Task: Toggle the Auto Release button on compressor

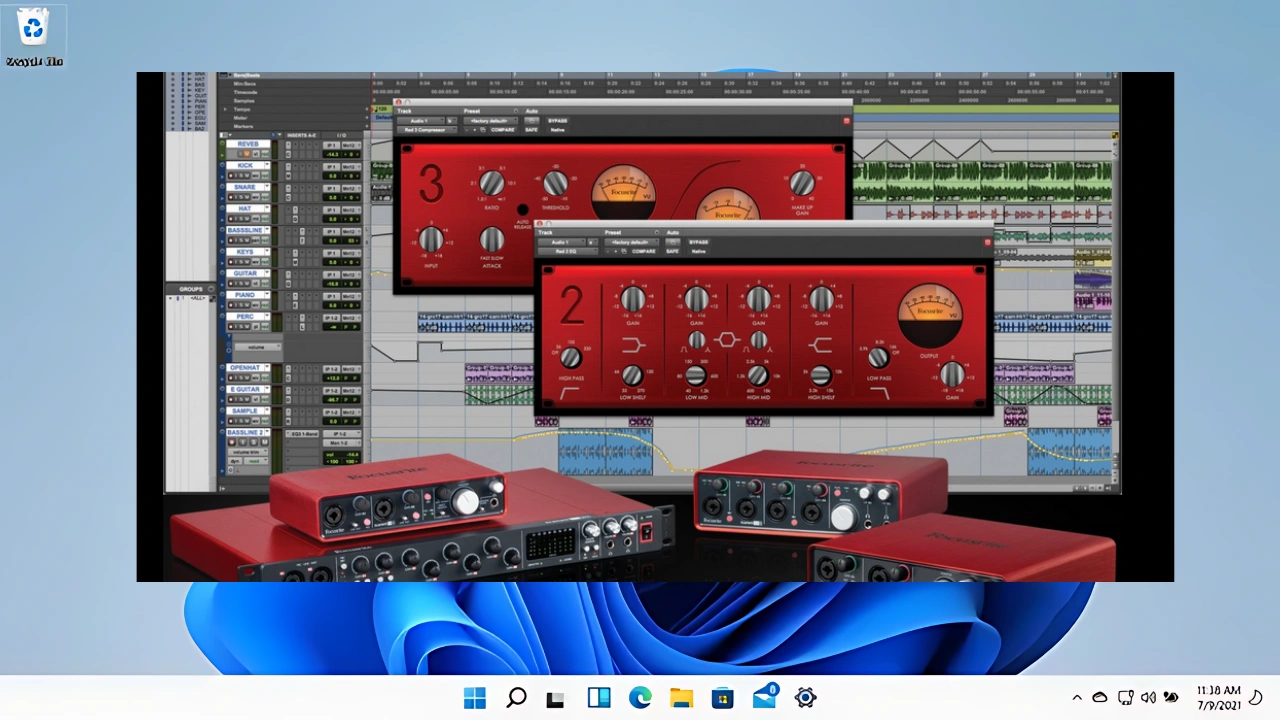Action: click(x=522, y=209)
